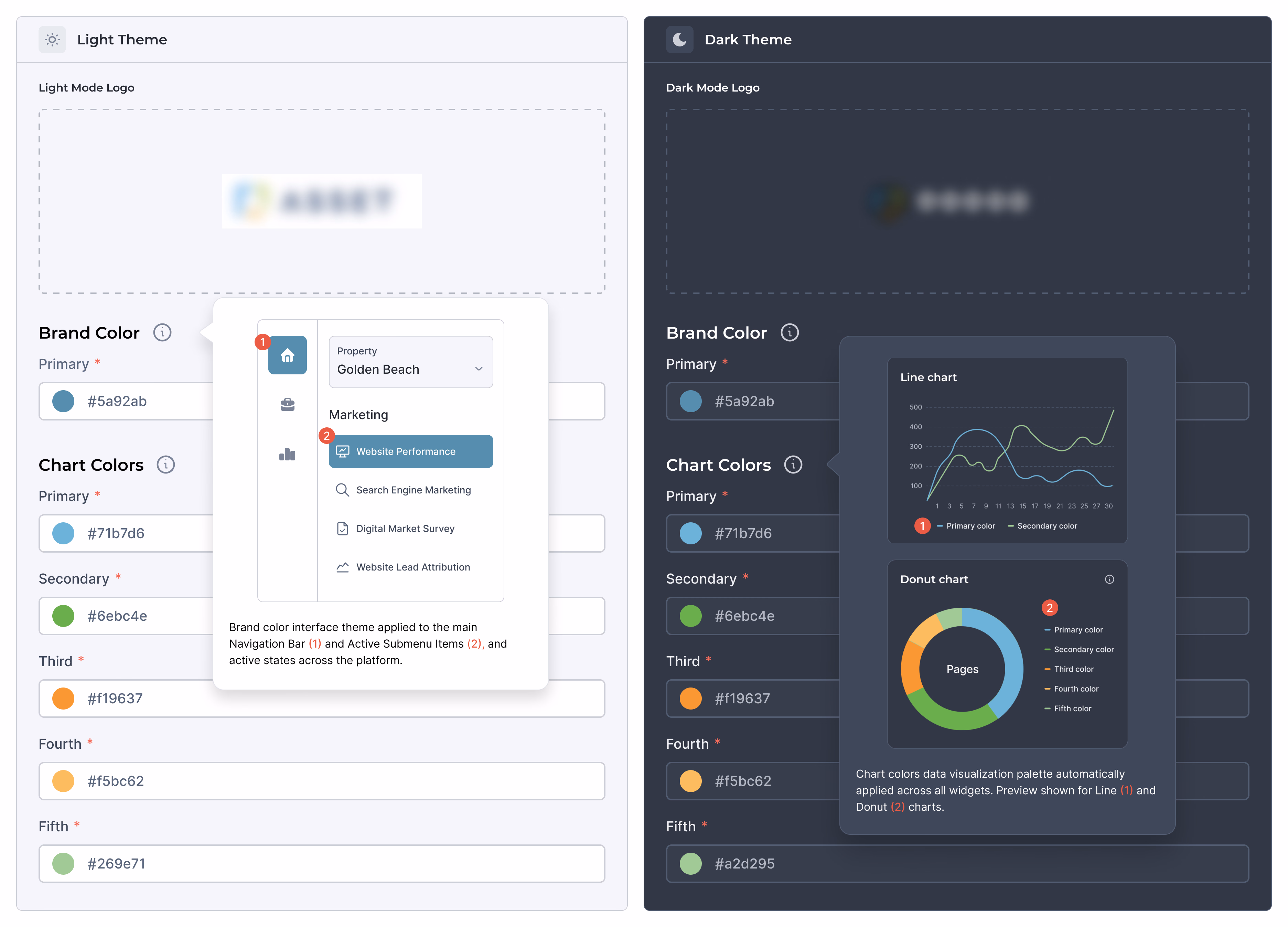Click 'Primary color' legend under the Line chart

tap(966, 526)
